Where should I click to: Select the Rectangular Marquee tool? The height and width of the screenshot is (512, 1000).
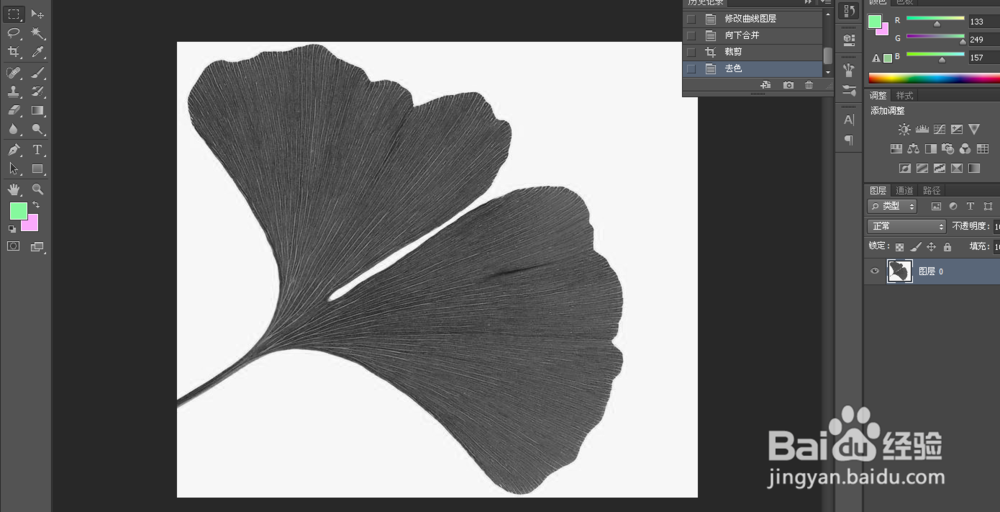point(14,14)
